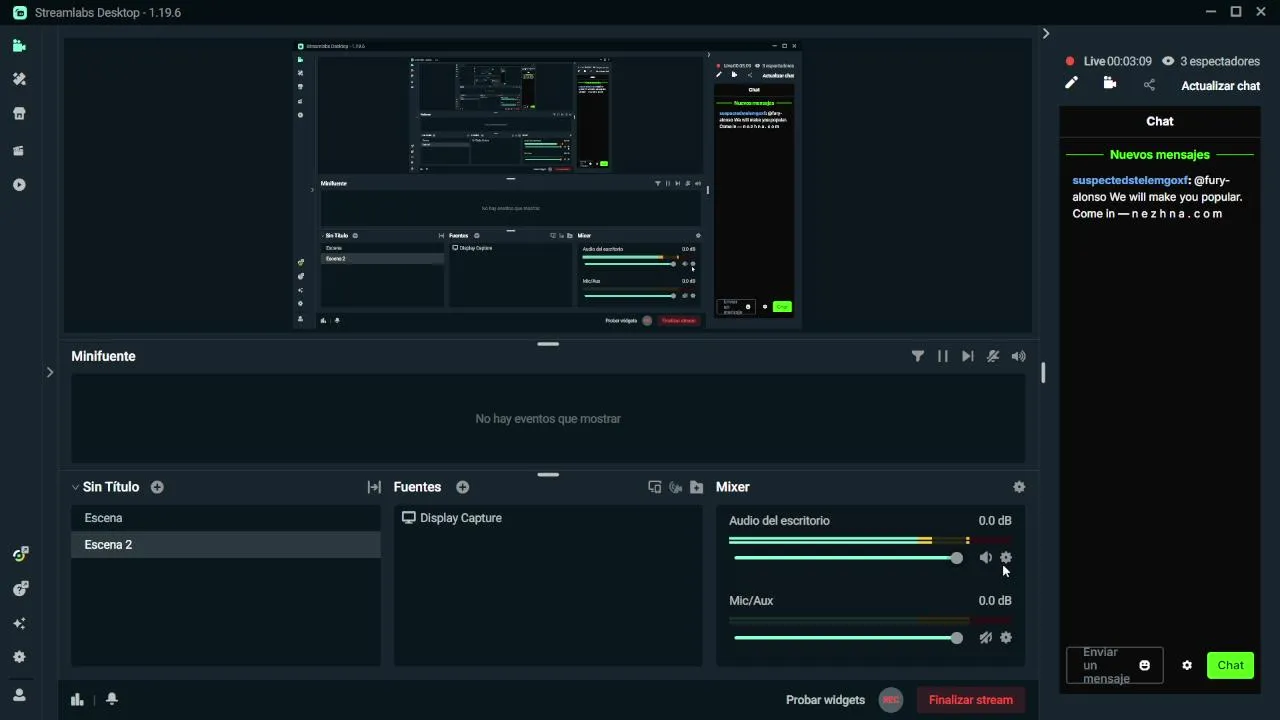
Task: Click Probar widgets
Action: point(825,700)
